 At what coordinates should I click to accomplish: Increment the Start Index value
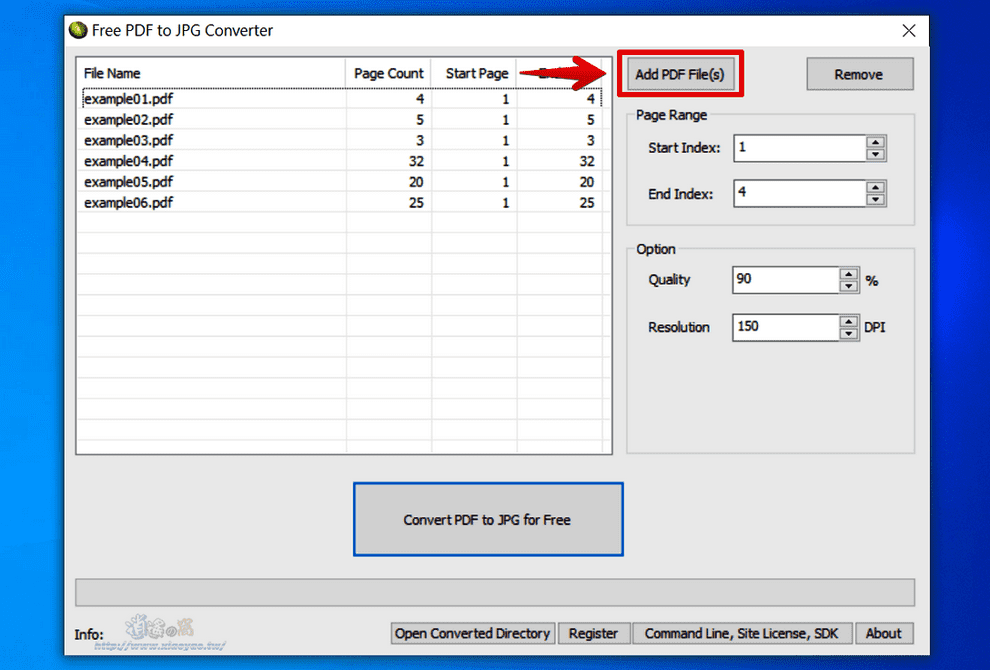876,143
